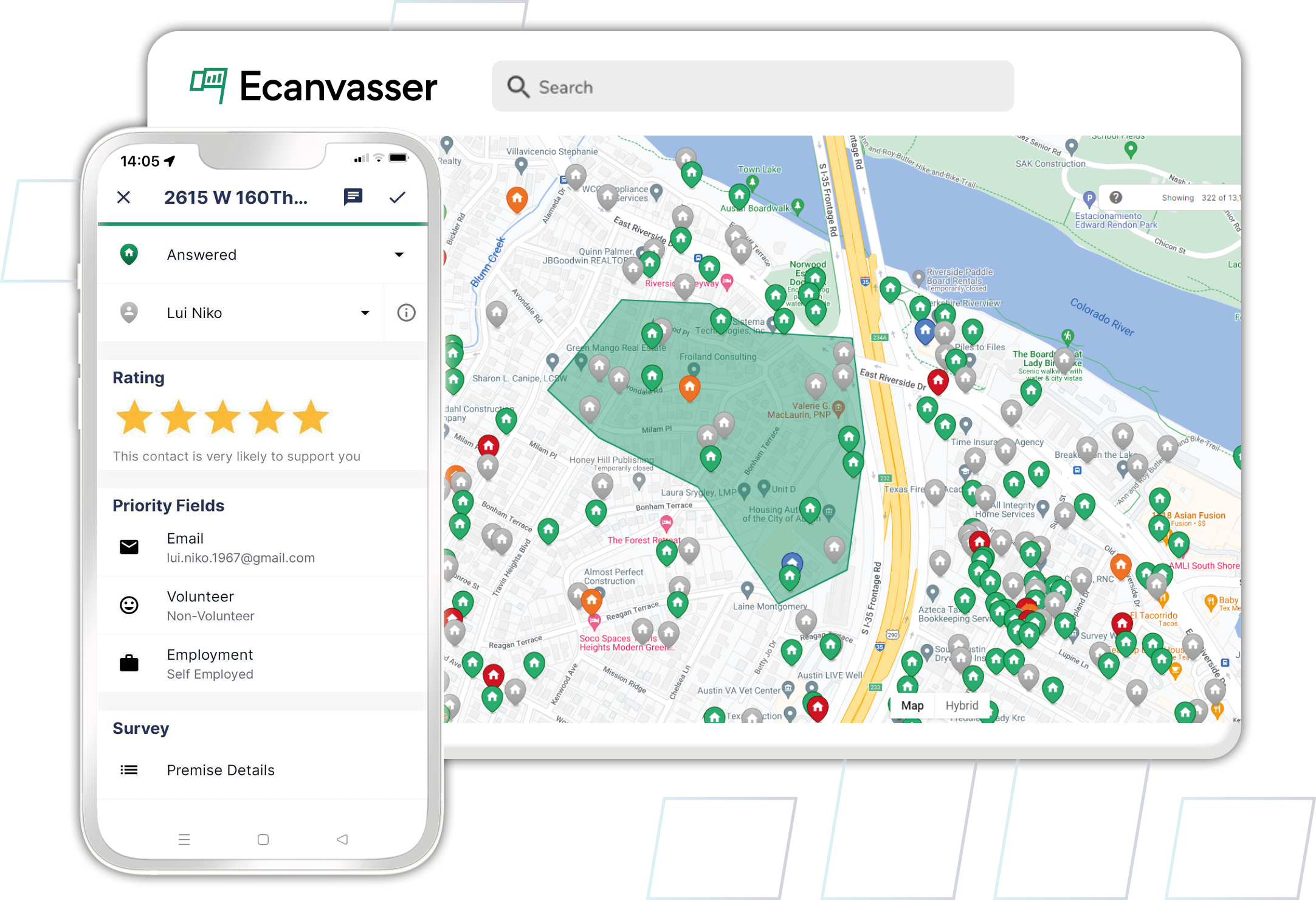This screenshot has height=900, width=1316.
Task: Close the 2615 W 160Th contact card
Action: pyautogui.click(x=125, y=197)
